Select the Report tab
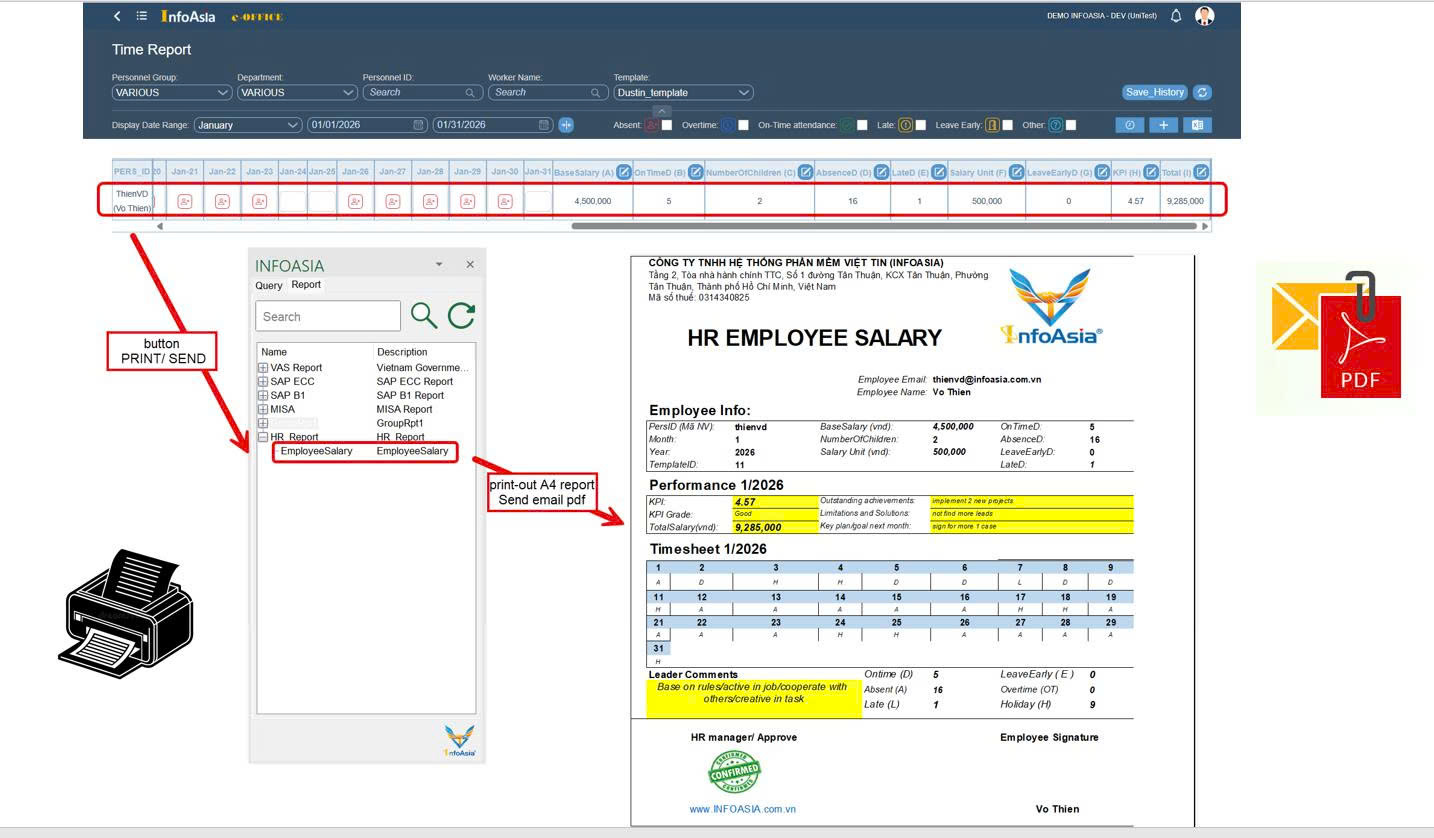Image resolution: width=1434 pixels, height=838 pixels. pyautogui.click(x=306, y=285)
